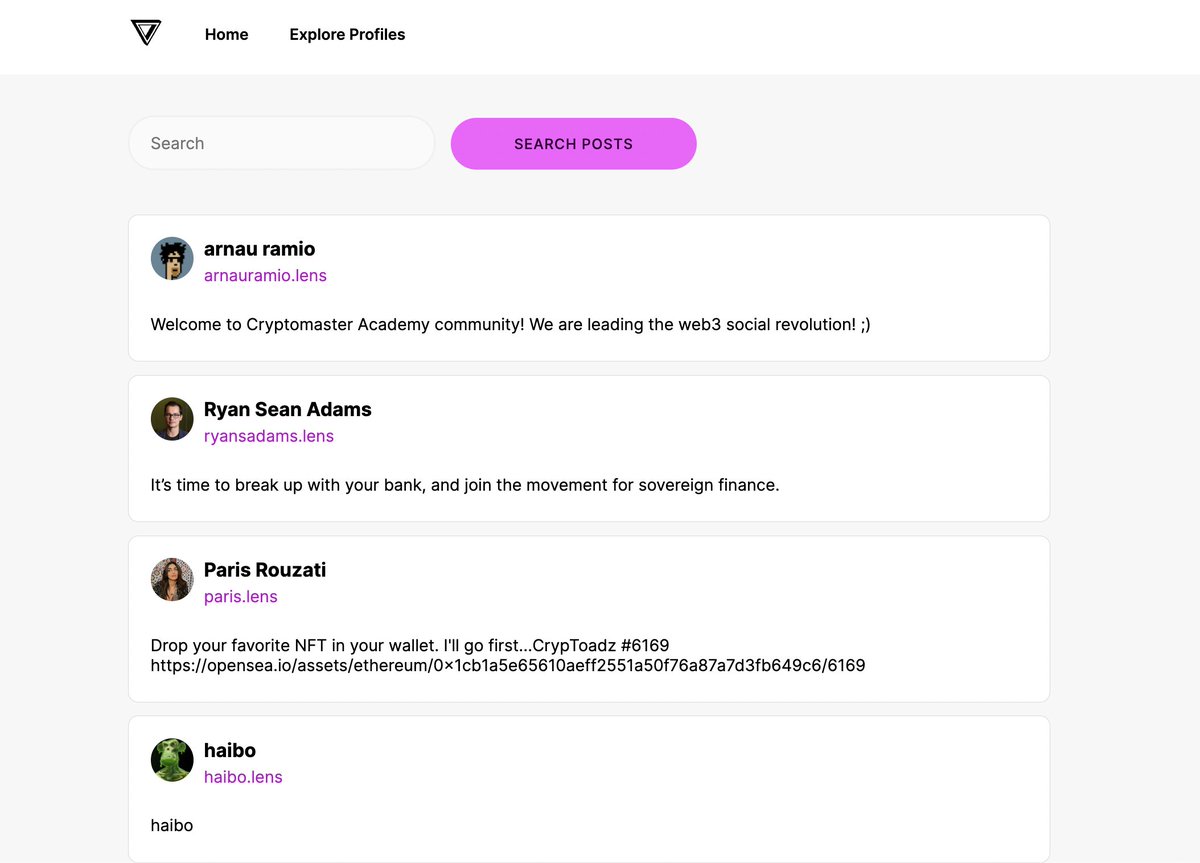Open the Explore Profiles page

[347, 34]
